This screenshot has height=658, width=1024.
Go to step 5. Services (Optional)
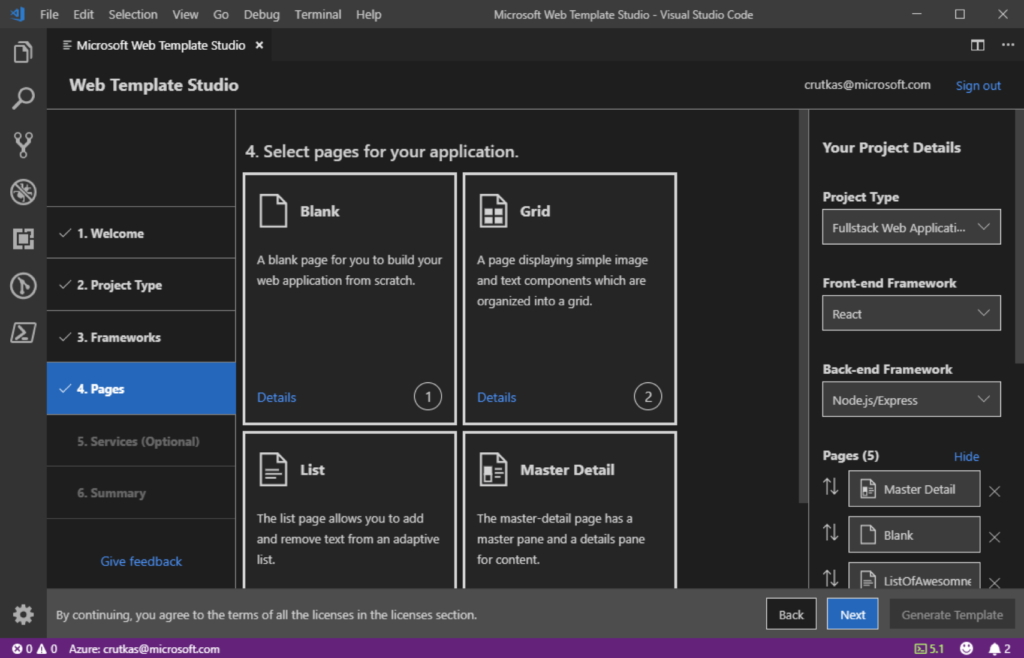(141, 441)
